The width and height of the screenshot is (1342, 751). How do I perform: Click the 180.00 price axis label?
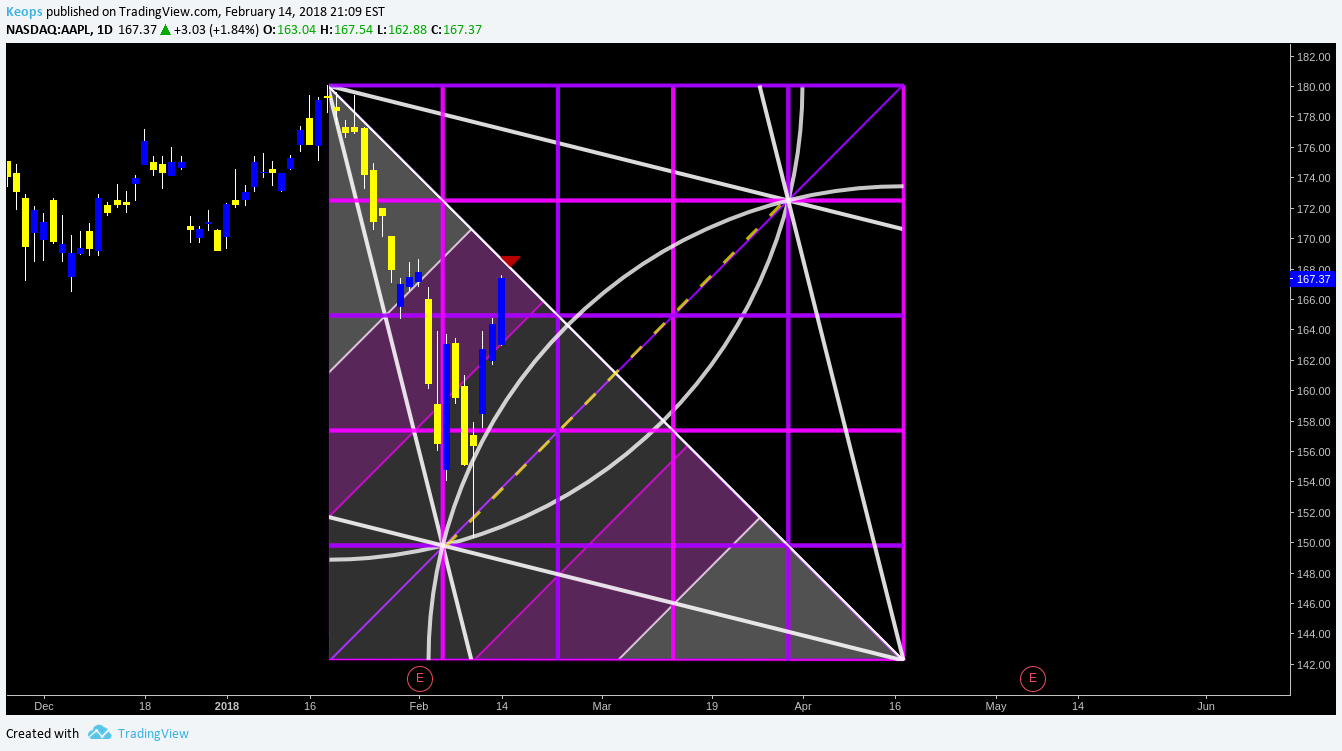click(1313, 87)
